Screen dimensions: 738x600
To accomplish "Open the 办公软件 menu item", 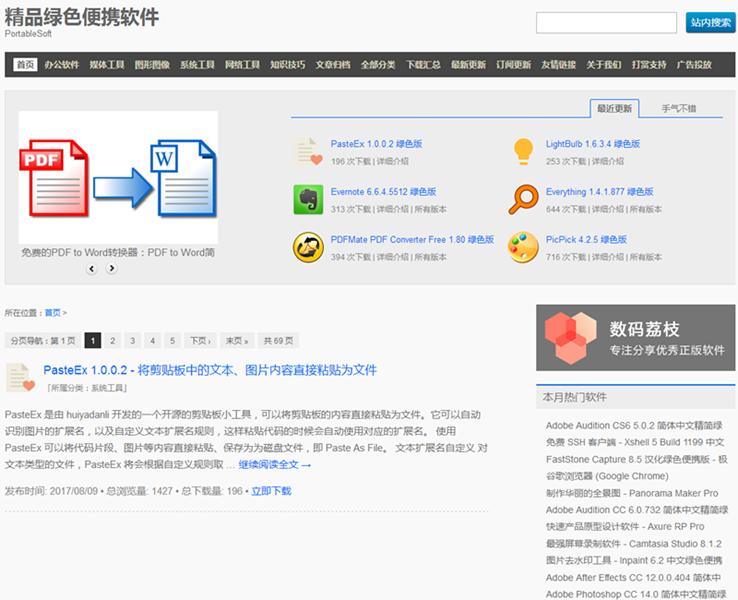I will (62, 64).
